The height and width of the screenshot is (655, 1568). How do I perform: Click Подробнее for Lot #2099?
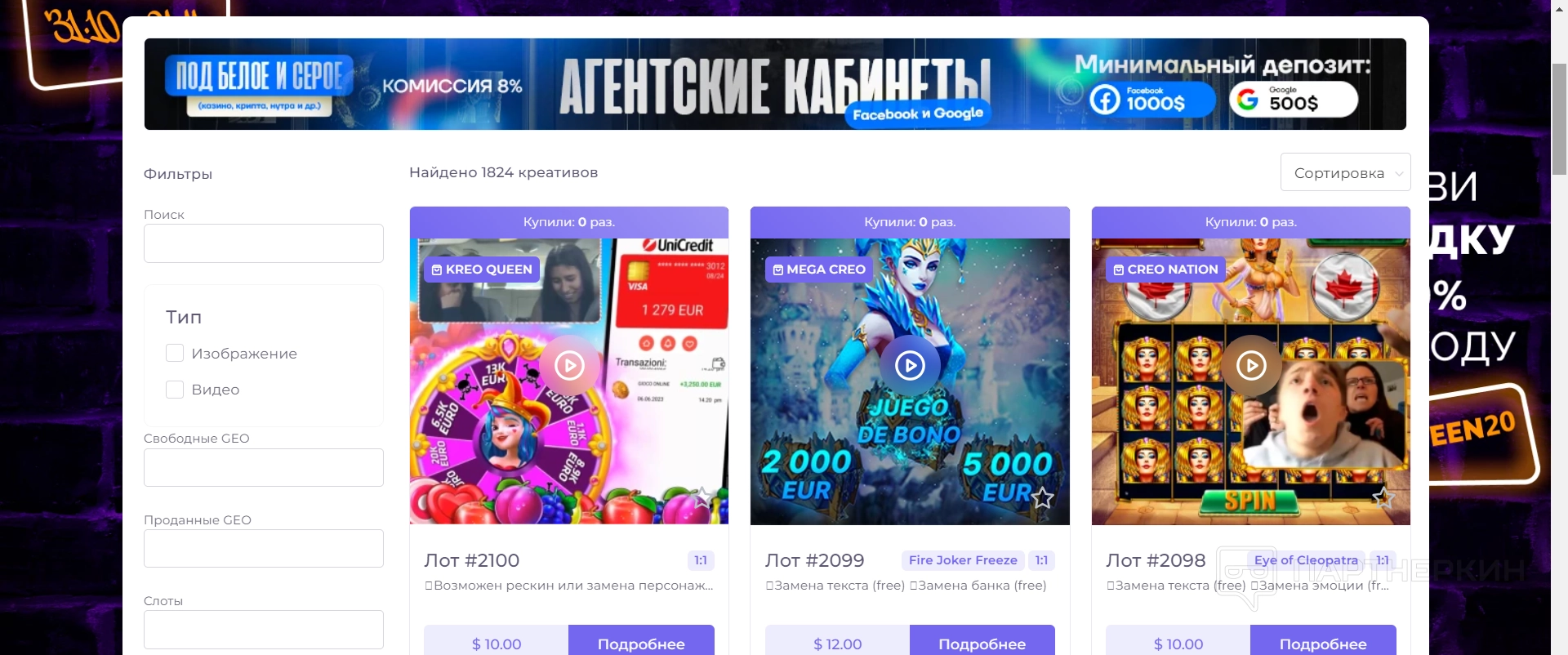point(982,644)
